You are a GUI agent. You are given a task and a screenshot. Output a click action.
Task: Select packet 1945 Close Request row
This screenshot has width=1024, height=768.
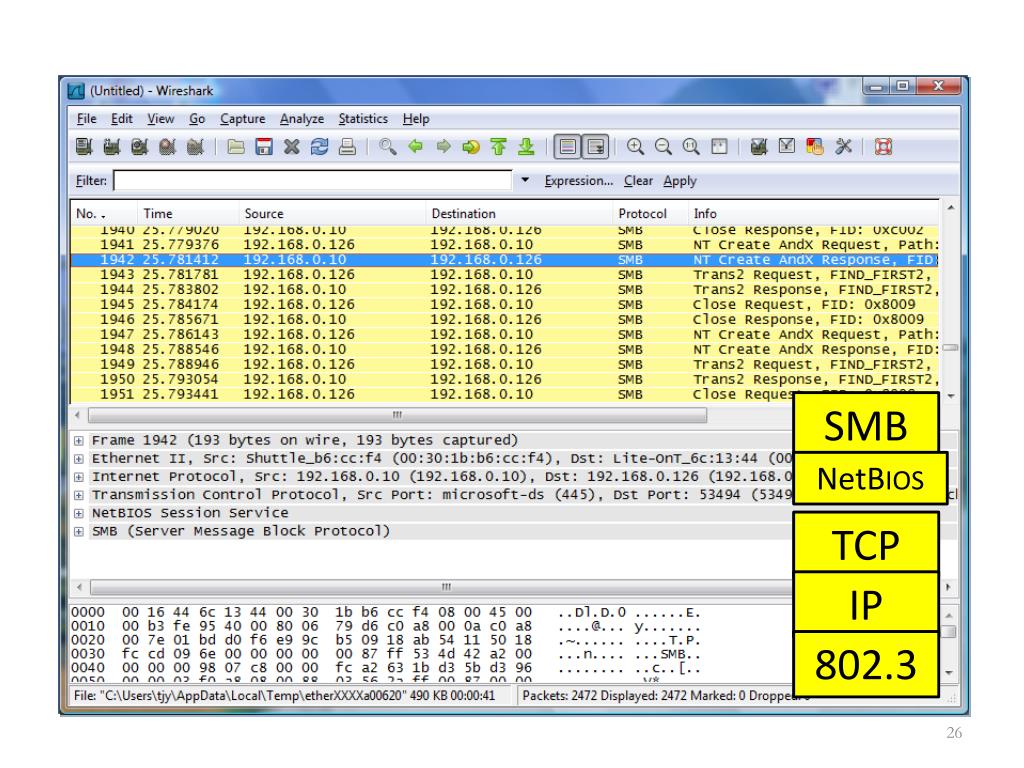point(505,305)
